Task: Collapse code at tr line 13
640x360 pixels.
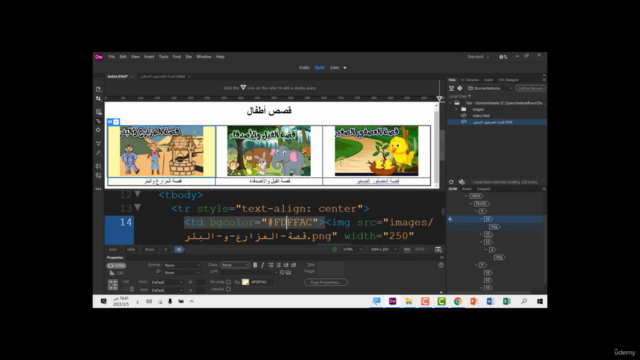Action: pyautogui.click(x=138, y=208)
